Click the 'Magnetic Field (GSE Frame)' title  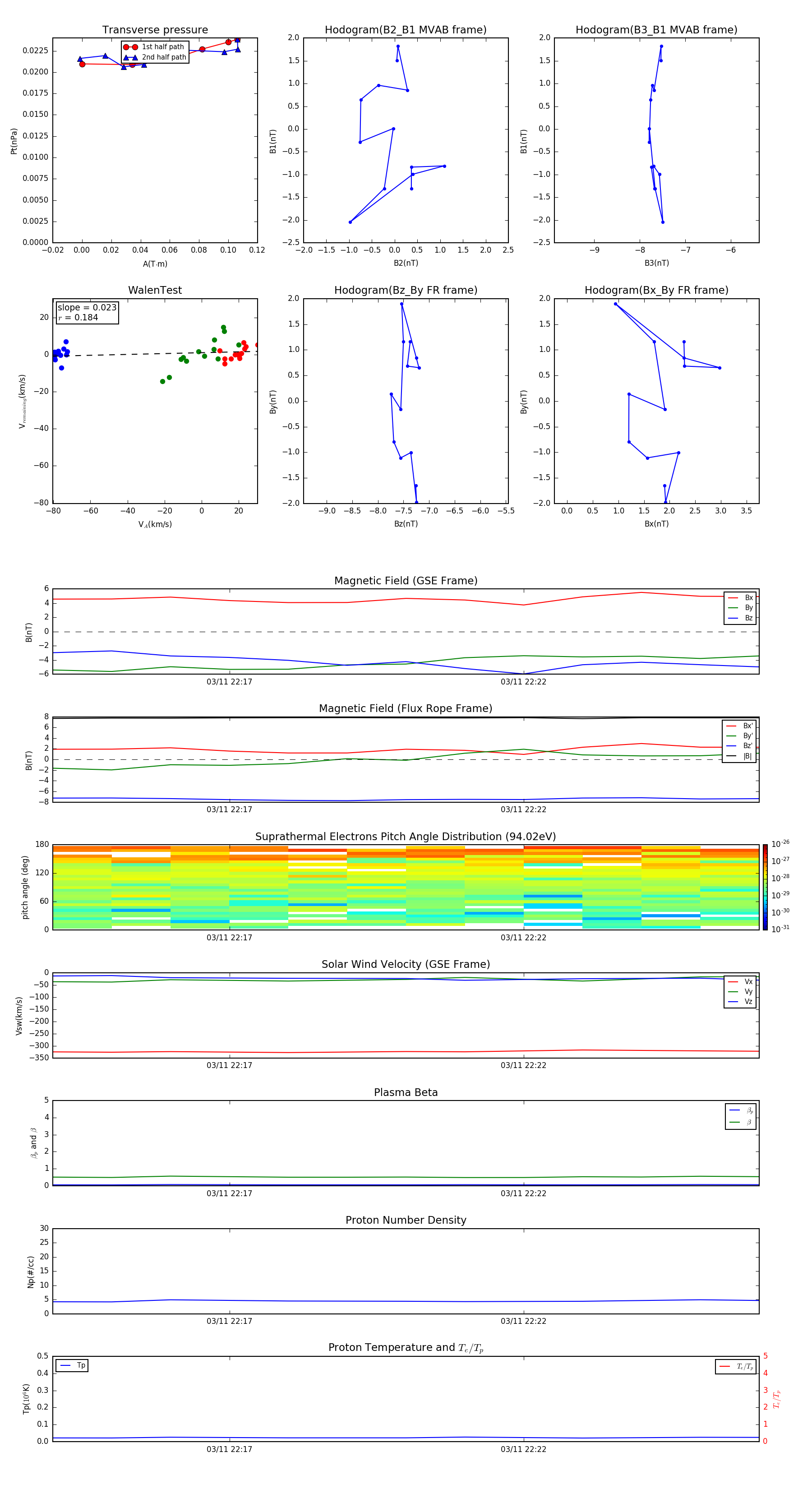click(x=406, y=581)
